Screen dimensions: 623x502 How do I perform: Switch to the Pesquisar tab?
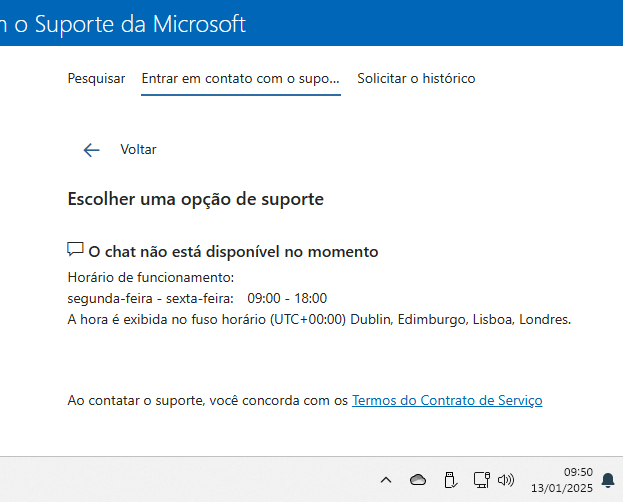tap(96, 78)
